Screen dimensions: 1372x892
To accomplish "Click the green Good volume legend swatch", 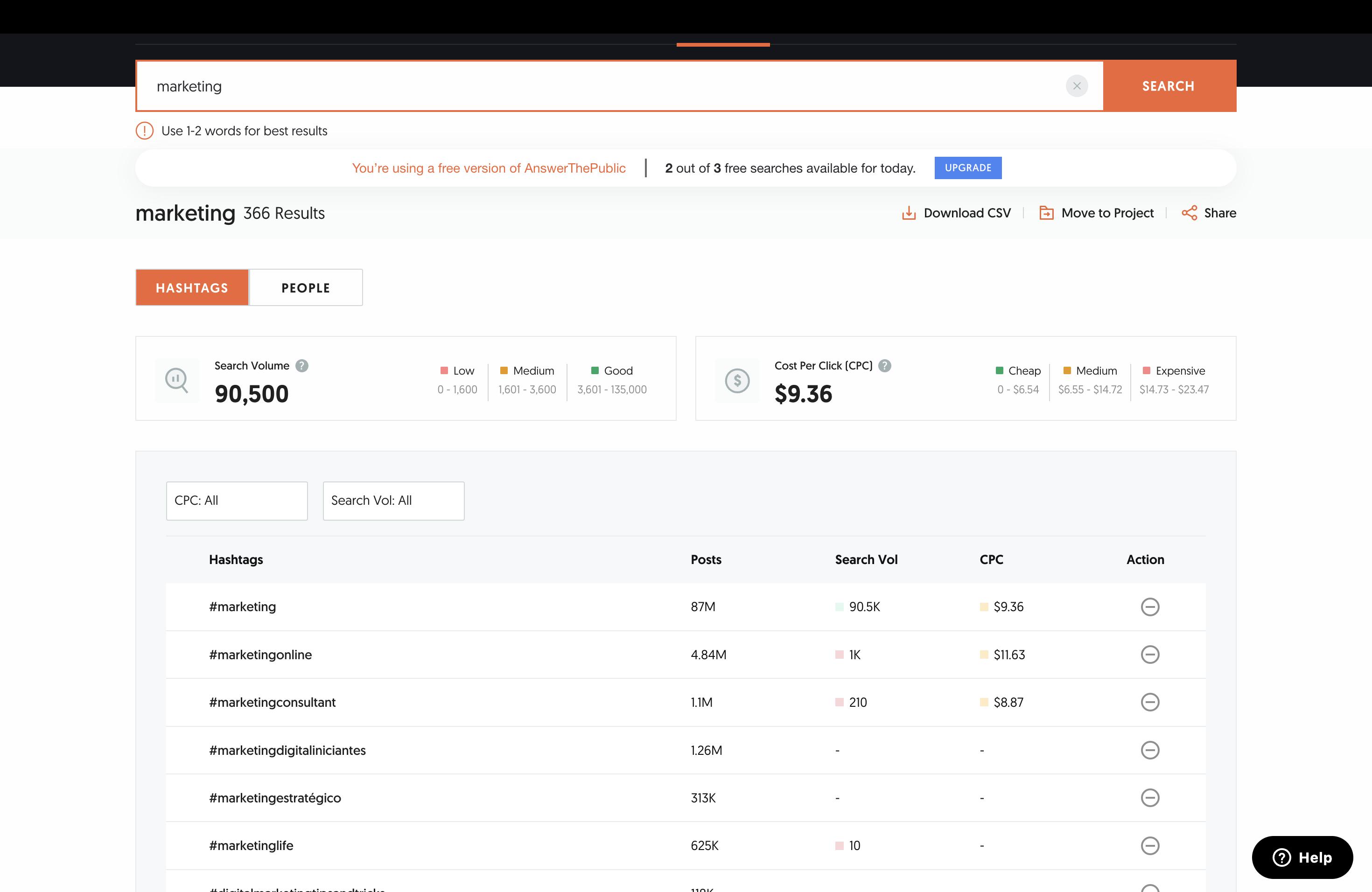I will [x=595, y=370].
